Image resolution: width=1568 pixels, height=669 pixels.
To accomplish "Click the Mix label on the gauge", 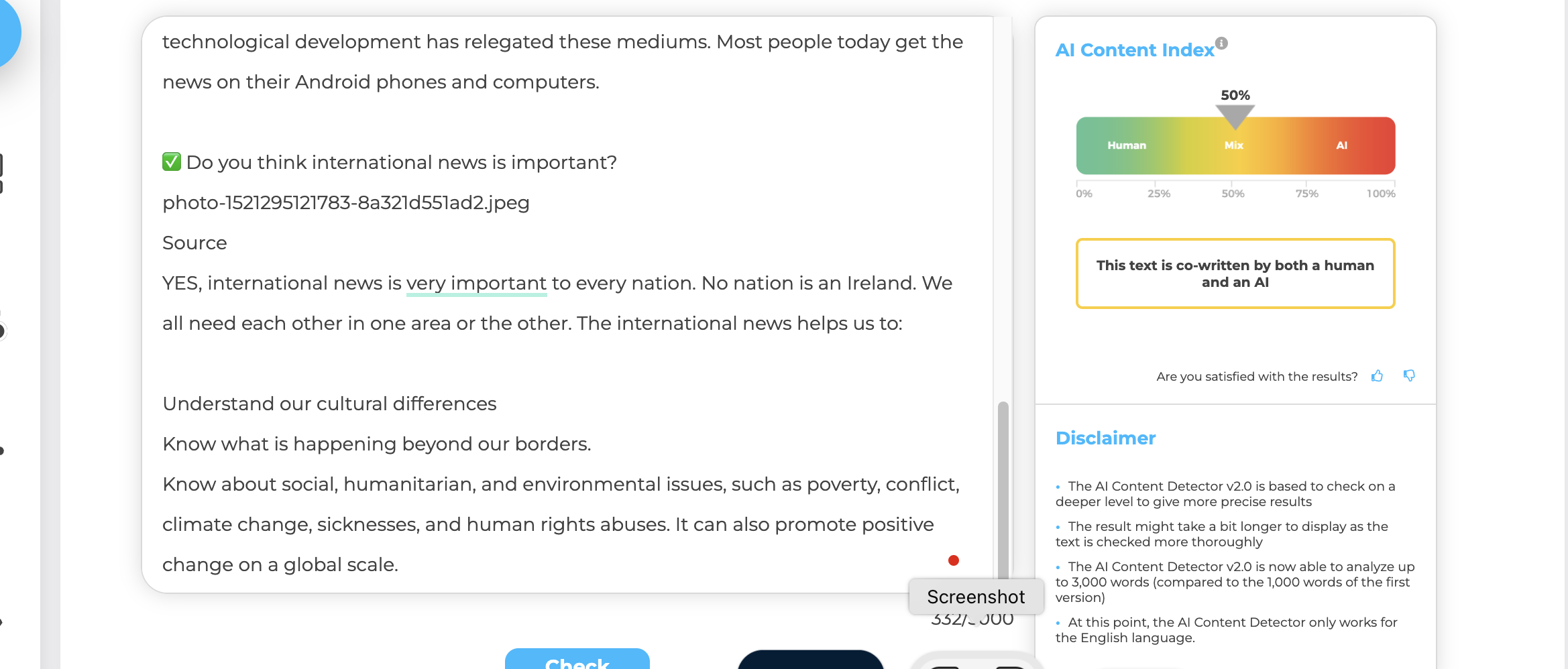I will [1234, 145].
